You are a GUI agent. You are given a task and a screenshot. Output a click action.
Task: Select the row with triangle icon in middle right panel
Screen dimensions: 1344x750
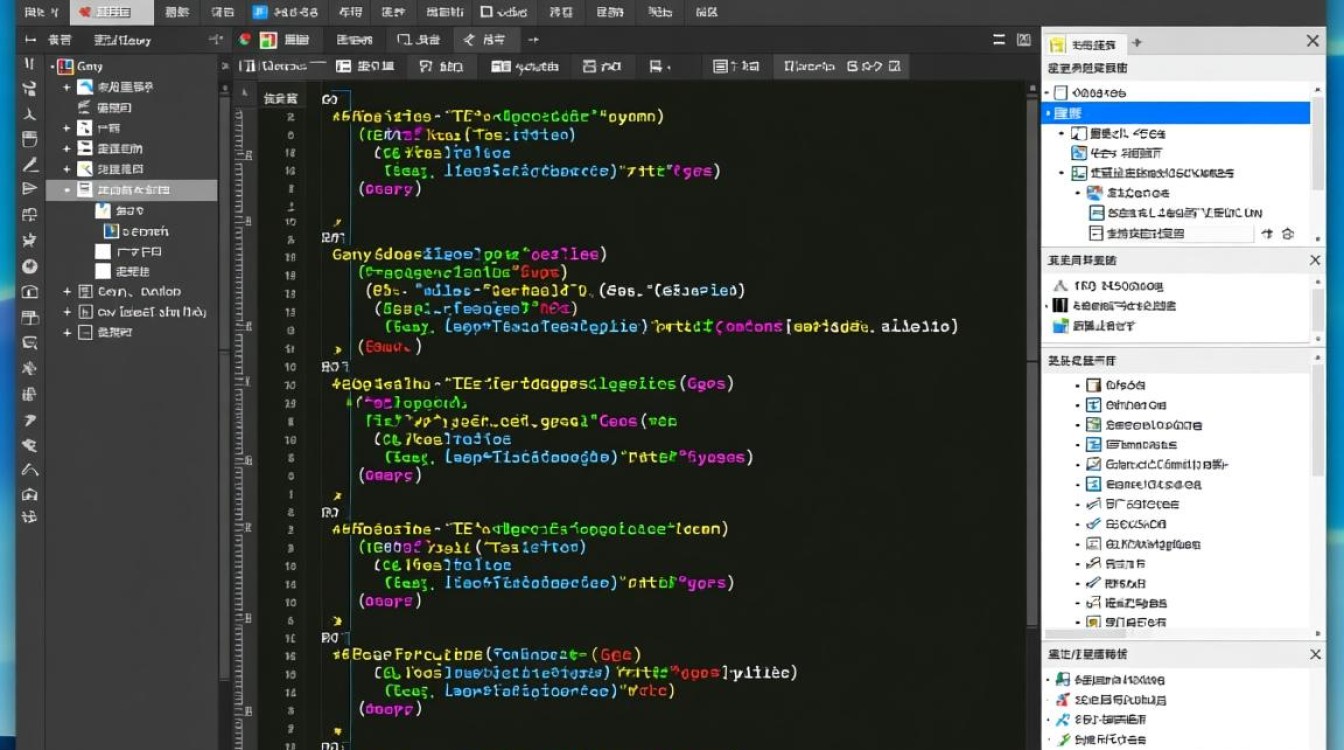pyautogui.click(x=1176, y=285)
